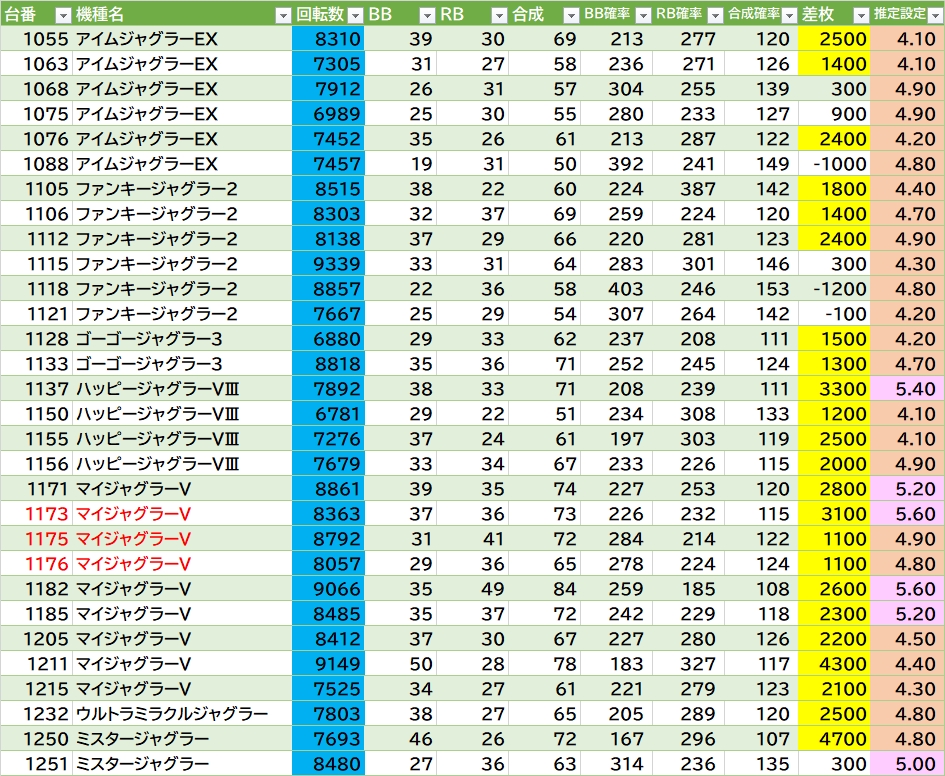Click the BB確率 value 167
945x776 pixels.
tap(626, 739)
